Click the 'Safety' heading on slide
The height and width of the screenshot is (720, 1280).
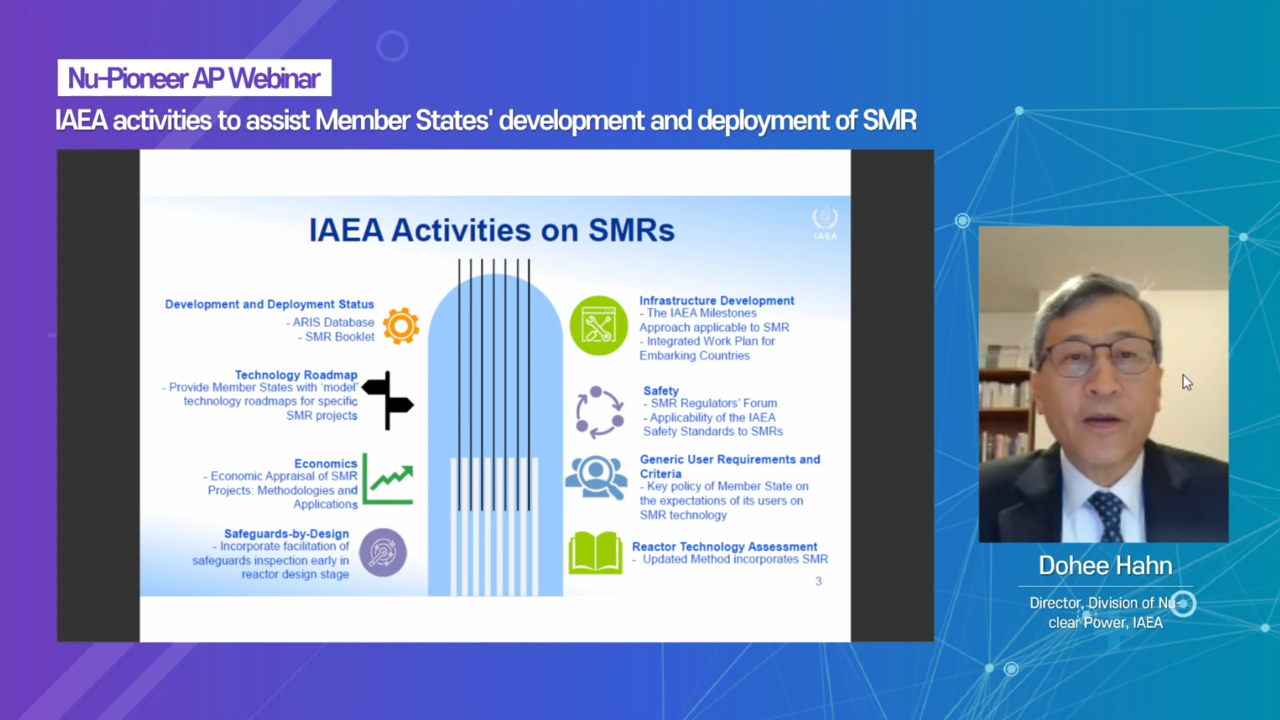[661, 391]
